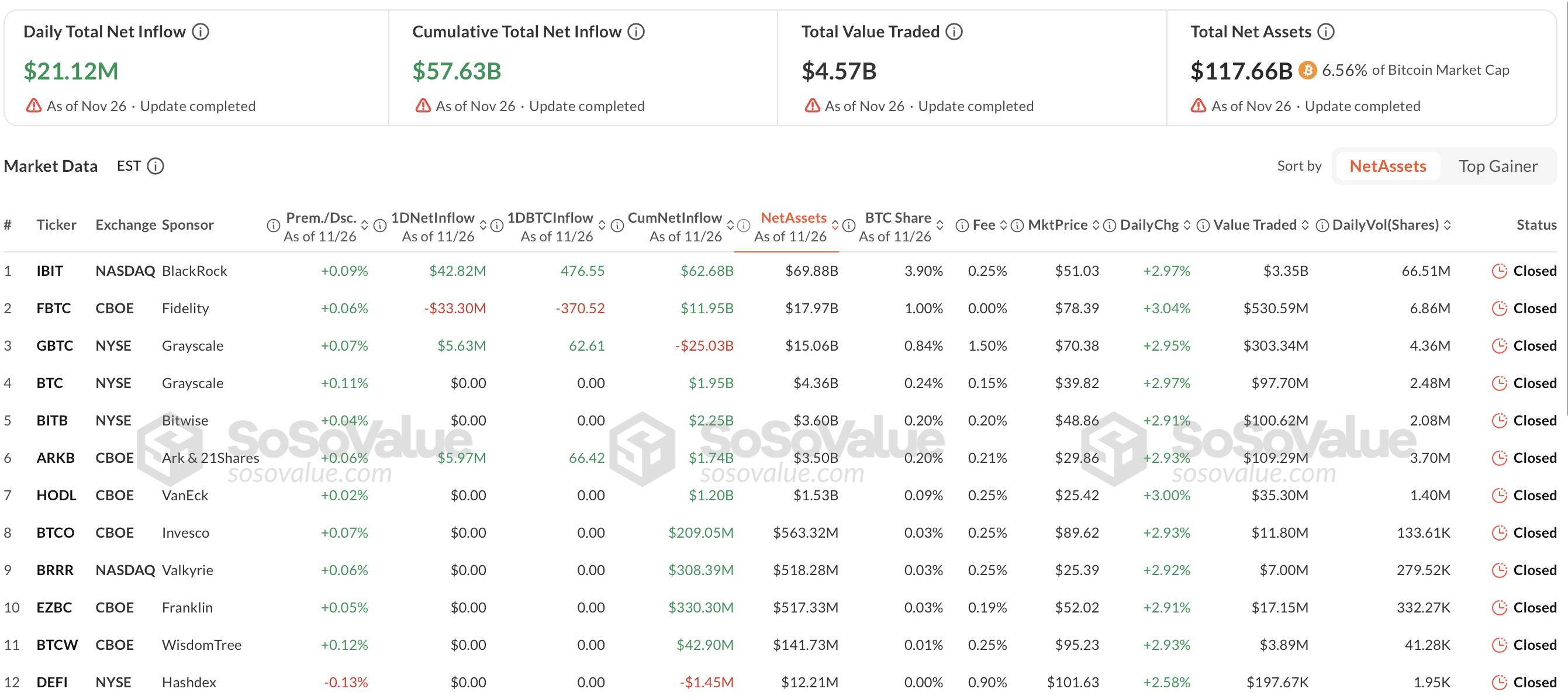The image size is (1568, 699).
Task: Click the Grayscale sponsor link for GBTC
Action: 192,345
